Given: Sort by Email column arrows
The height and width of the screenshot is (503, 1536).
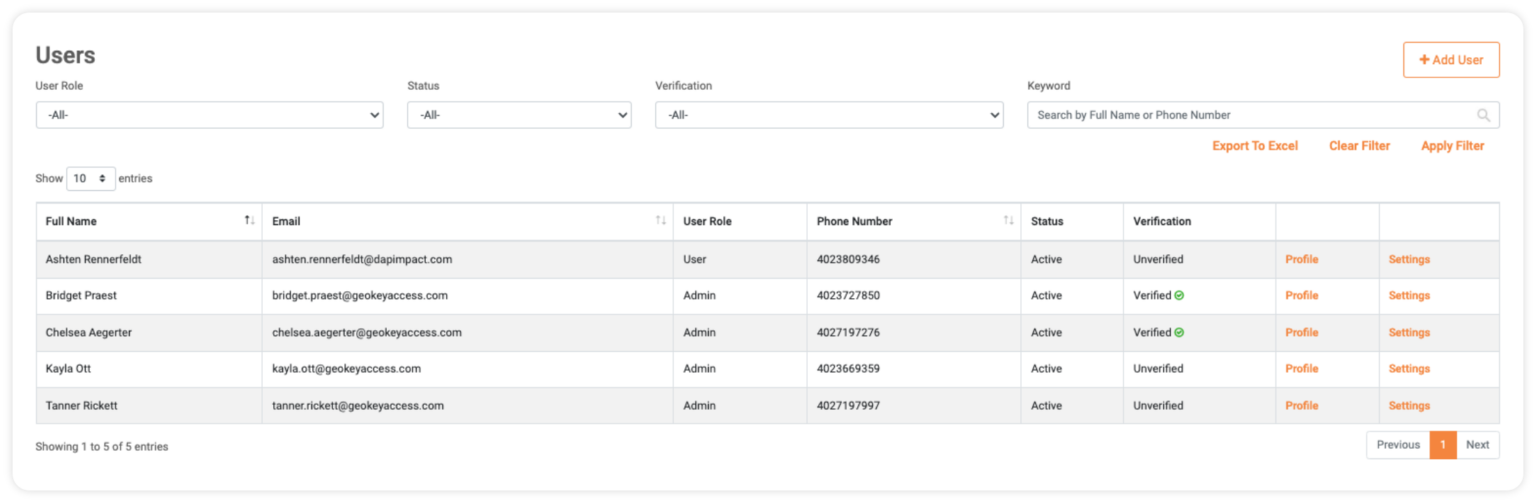Looking at the screenshot, I should 661,220.
